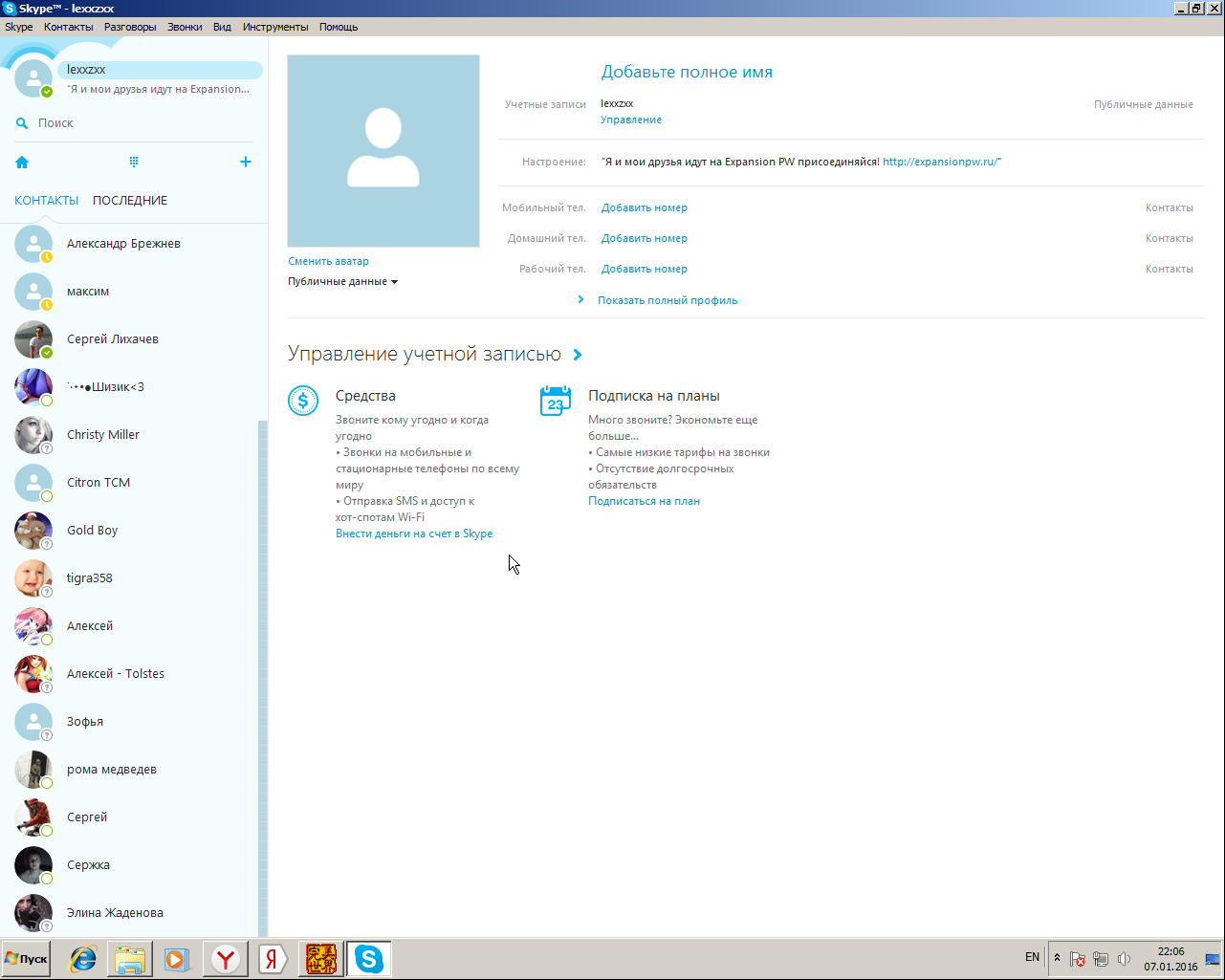The height and width of the screenshot is (980, 1225).
Task: Select contact Александр Брежнев avatar
Action: 33,244
